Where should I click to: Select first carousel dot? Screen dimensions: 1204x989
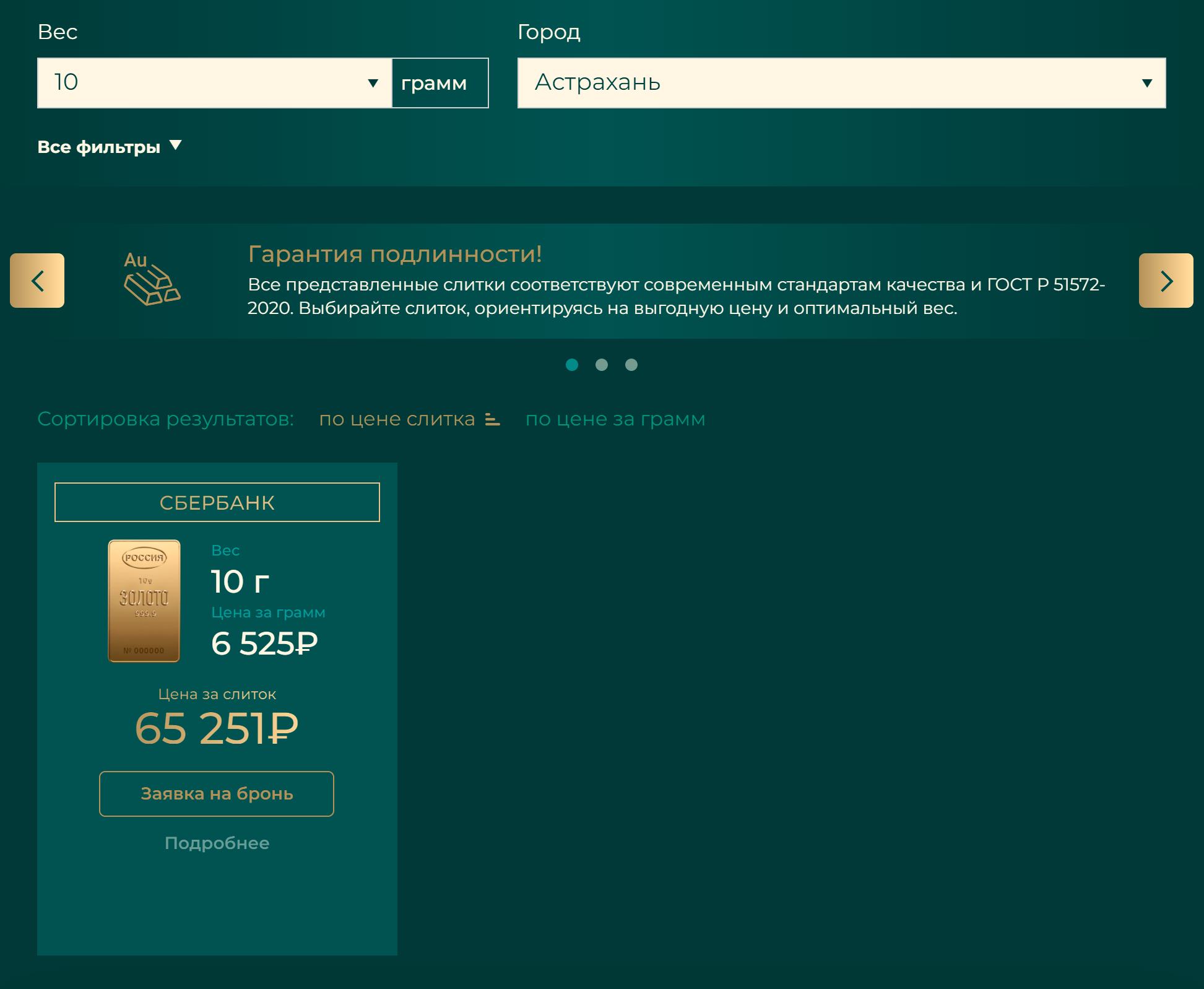(572, 365)
